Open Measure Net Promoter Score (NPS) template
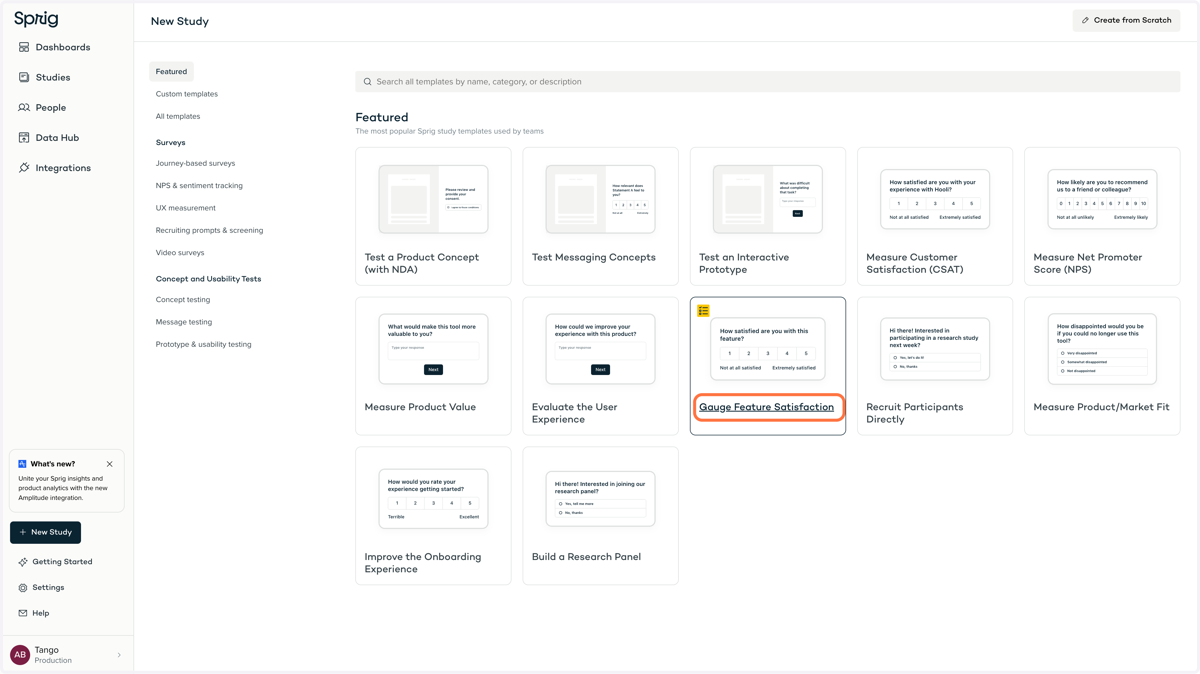 click(1102, 216)
